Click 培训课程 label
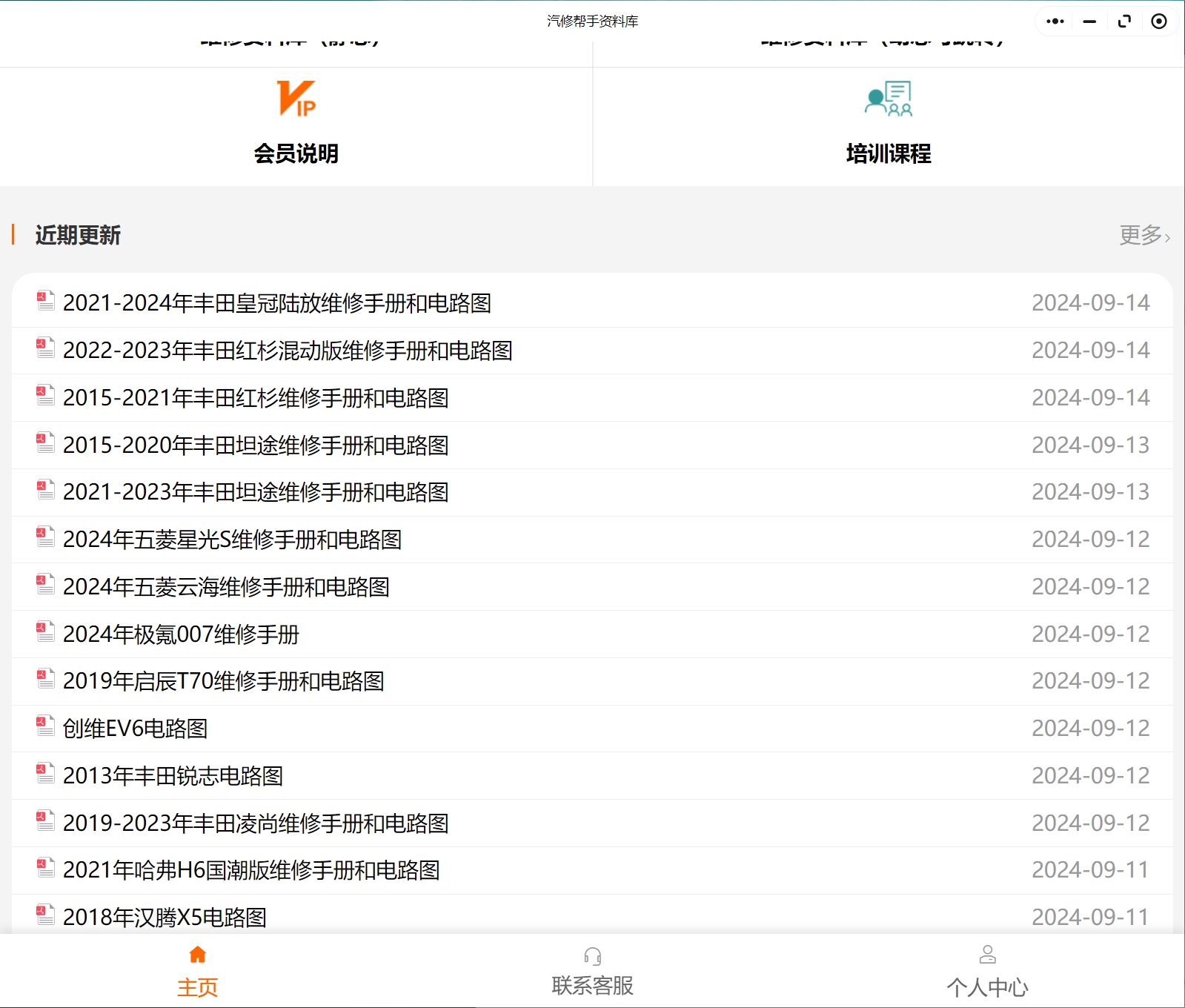Viewport: 1185px width, 1008px height. tap(888, 153)
